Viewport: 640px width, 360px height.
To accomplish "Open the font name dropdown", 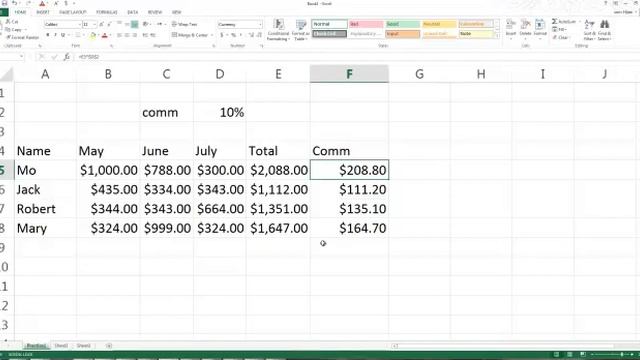I will 79,24.
